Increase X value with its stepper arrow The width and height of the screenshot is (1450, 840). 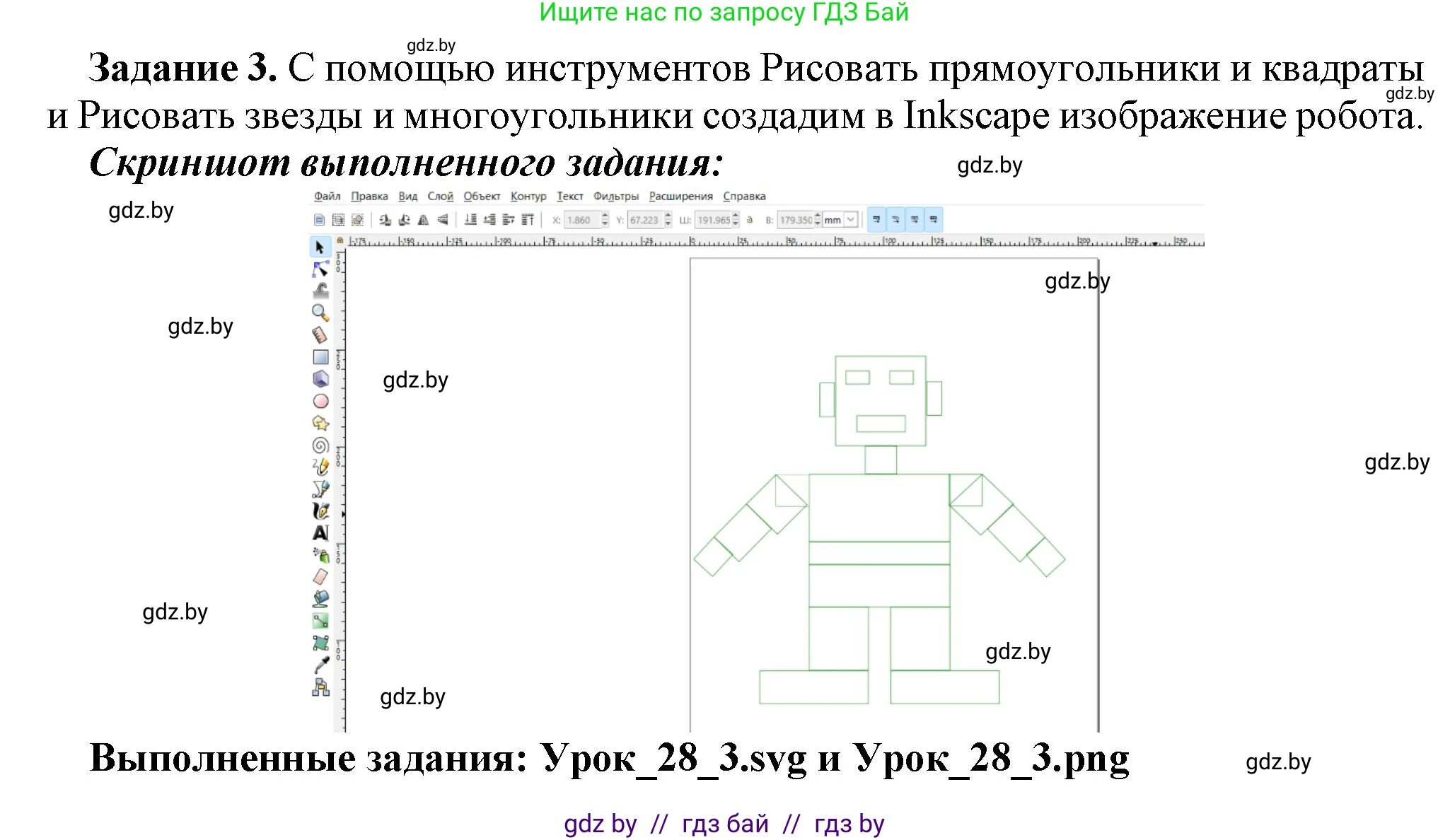click(x=604, y=216)
